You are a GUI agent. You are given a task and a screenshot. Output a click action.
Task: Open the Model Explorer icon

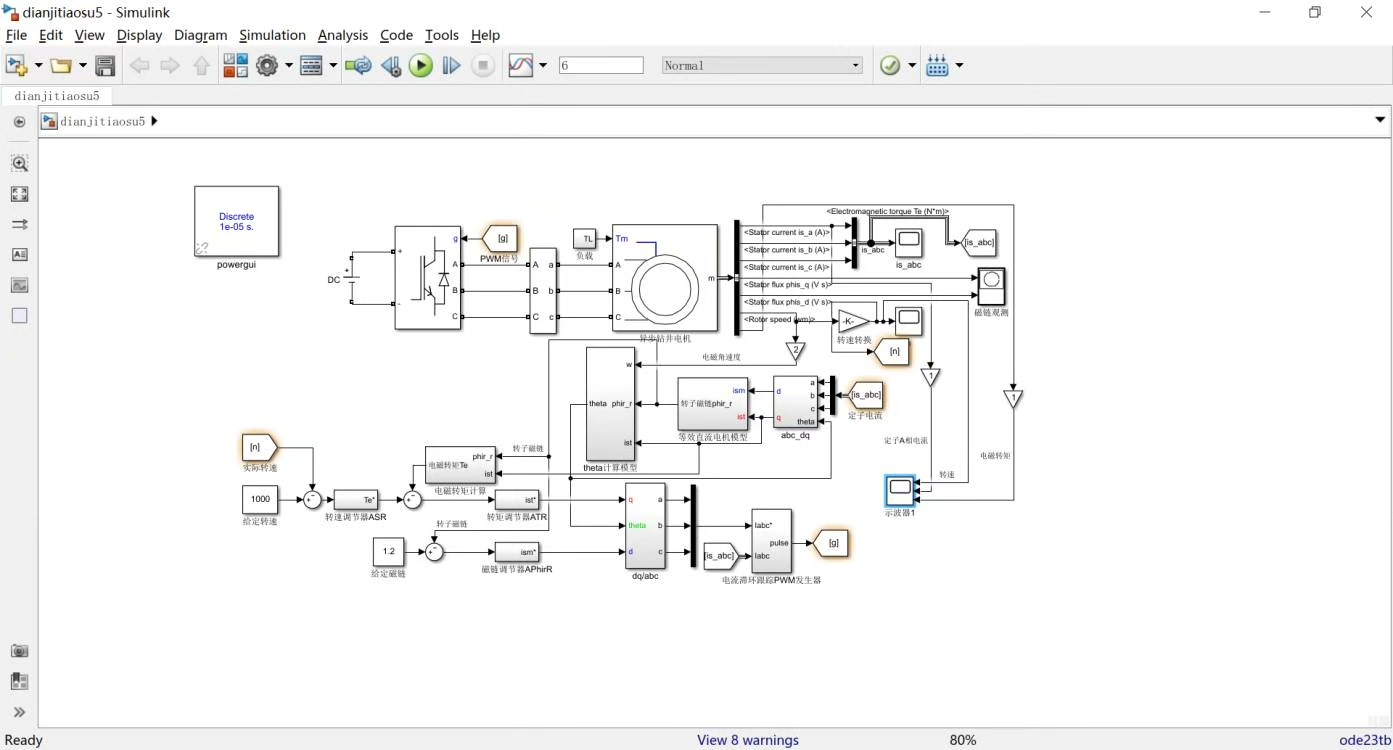click(311, 65)
